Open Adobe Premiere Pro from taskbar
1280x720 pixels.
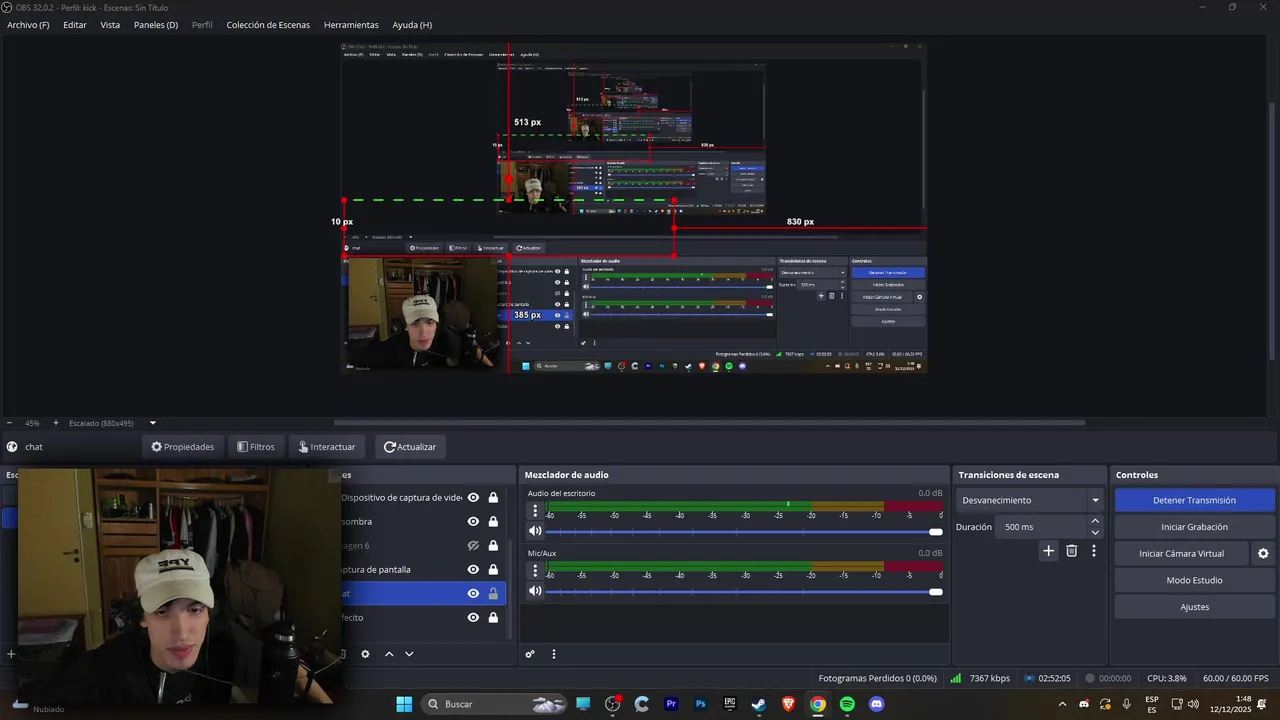pos(671,704)
